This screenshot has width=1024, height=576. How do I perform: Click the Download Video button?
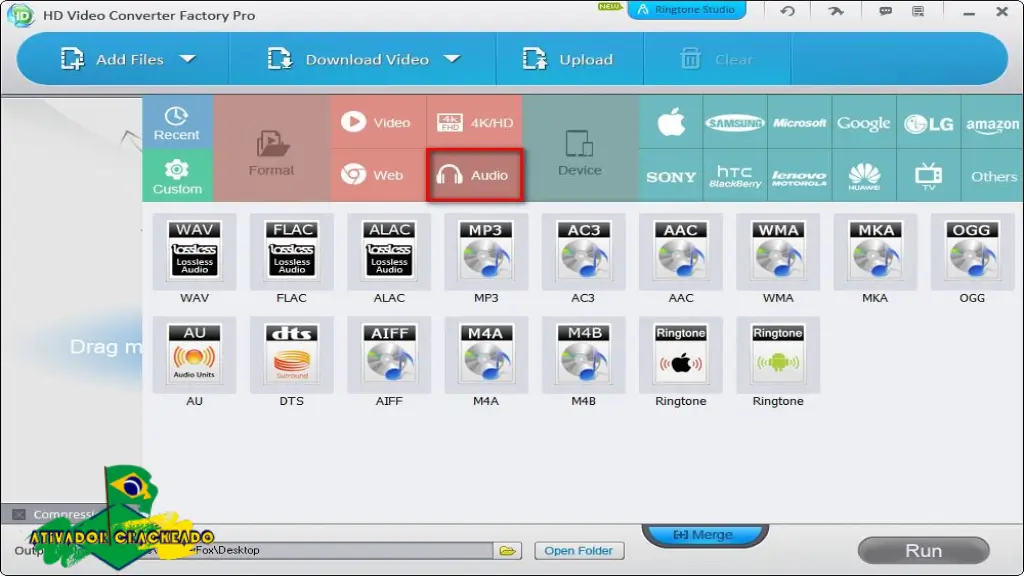348,59
